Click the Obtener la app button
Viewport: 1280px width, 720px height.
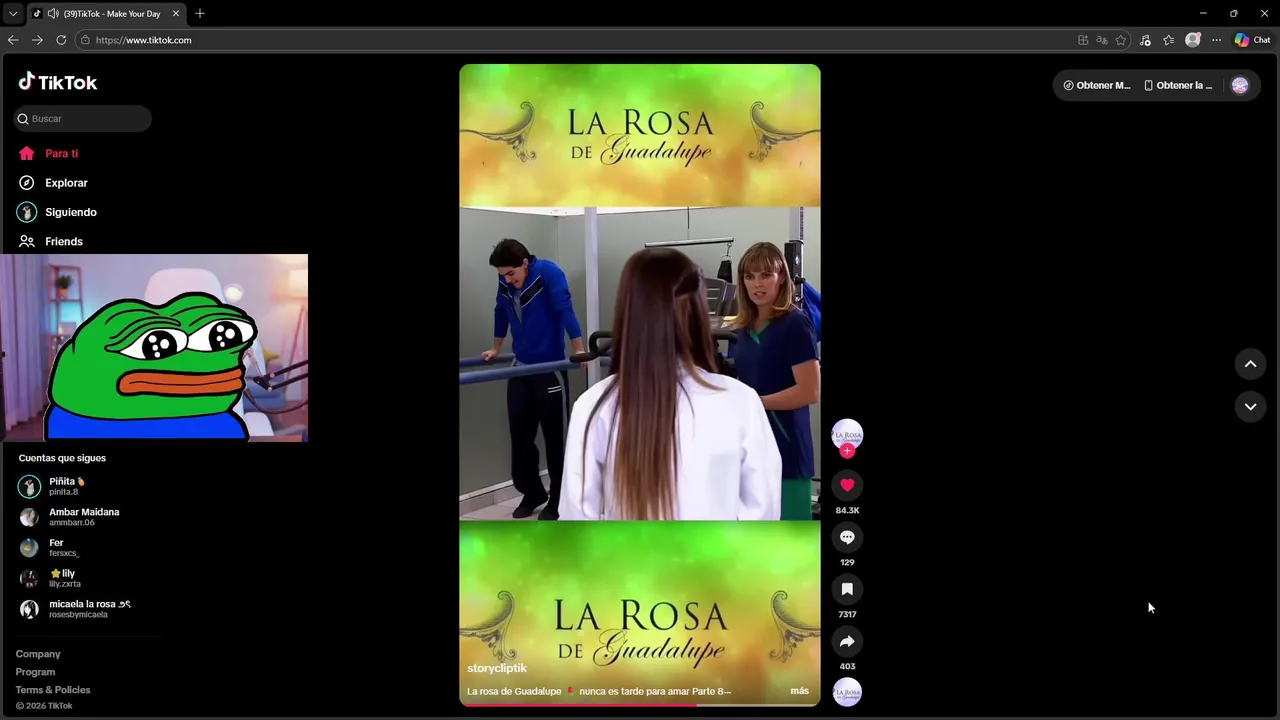(x=1178, y=85)
